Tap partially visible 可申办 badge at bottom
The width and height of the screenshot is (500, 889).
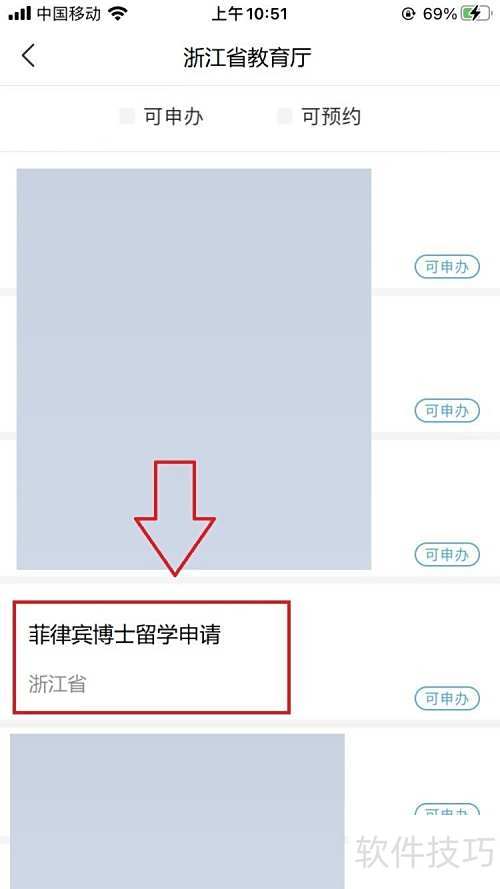click(447, 810)
